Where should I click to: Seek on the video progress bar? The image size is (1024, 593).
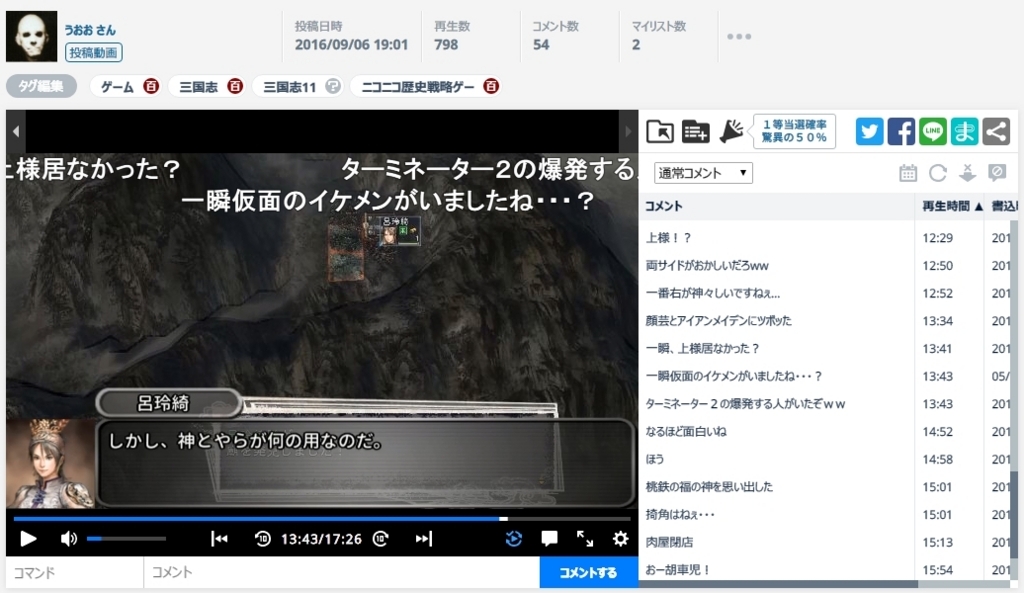click(321, 519)
